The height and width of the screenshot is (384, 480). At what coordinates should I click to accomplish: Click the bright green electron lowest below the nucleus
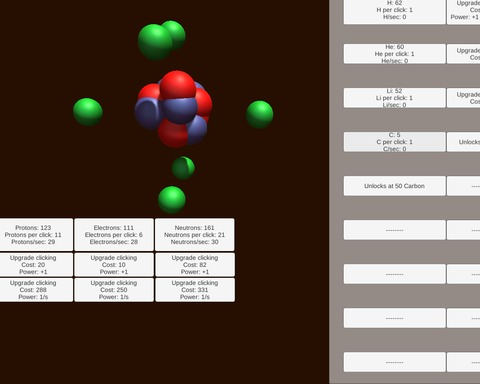pyautogui.click(x=172, y=200)
